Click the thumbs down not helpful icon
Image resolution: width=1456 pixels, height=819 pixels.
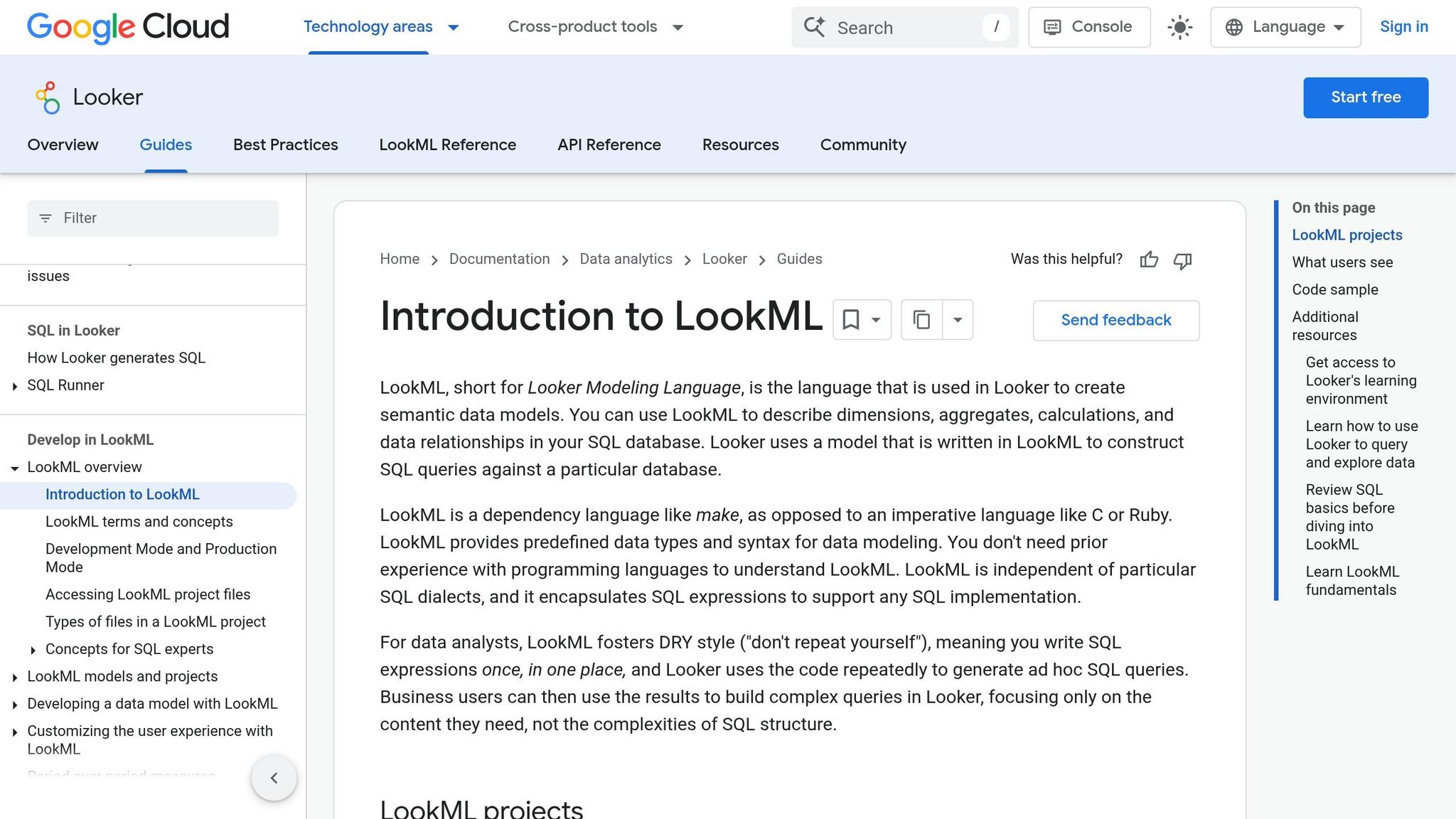(1182, 261)
